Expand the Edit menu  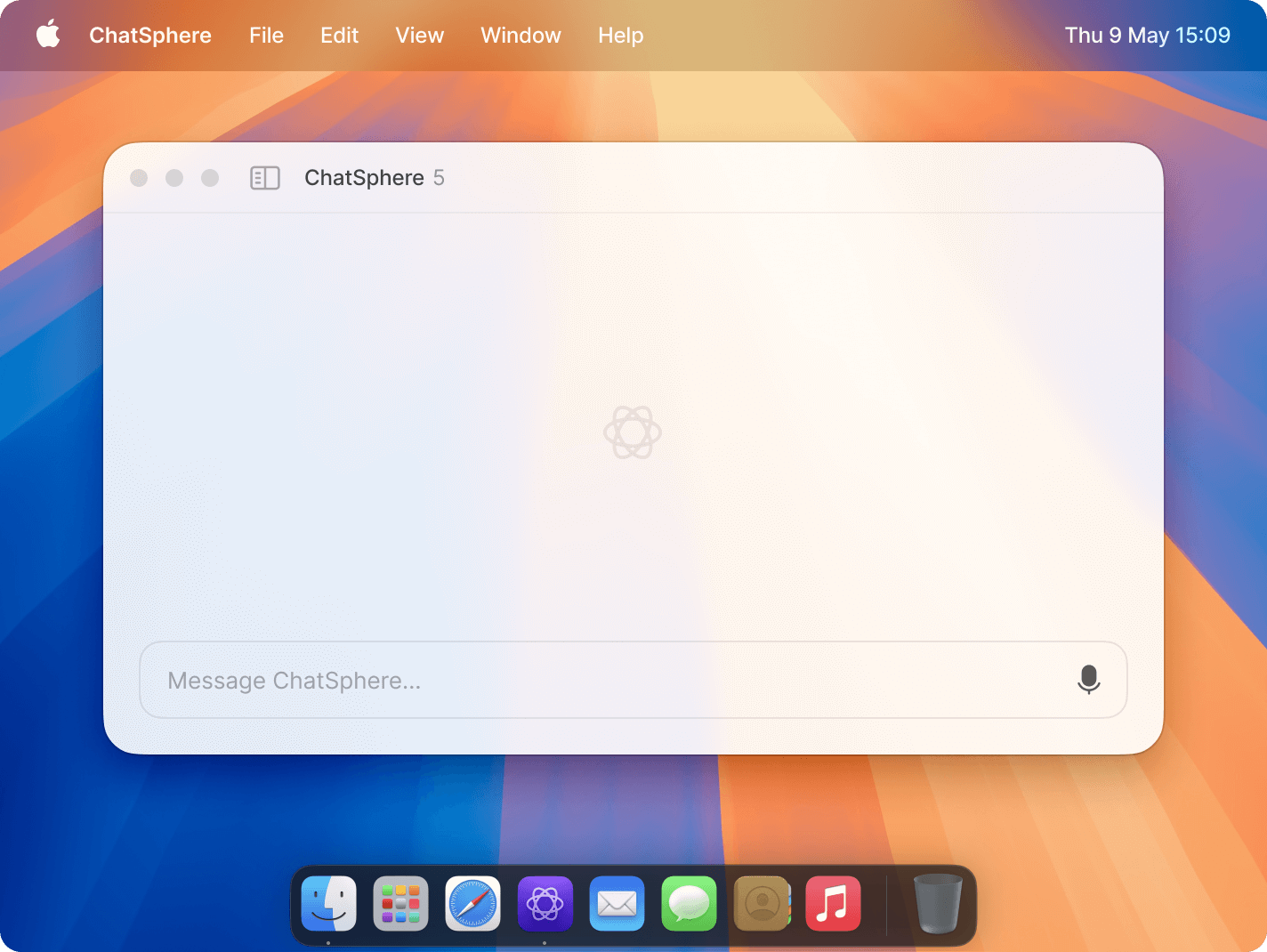(x=339, y=36)
